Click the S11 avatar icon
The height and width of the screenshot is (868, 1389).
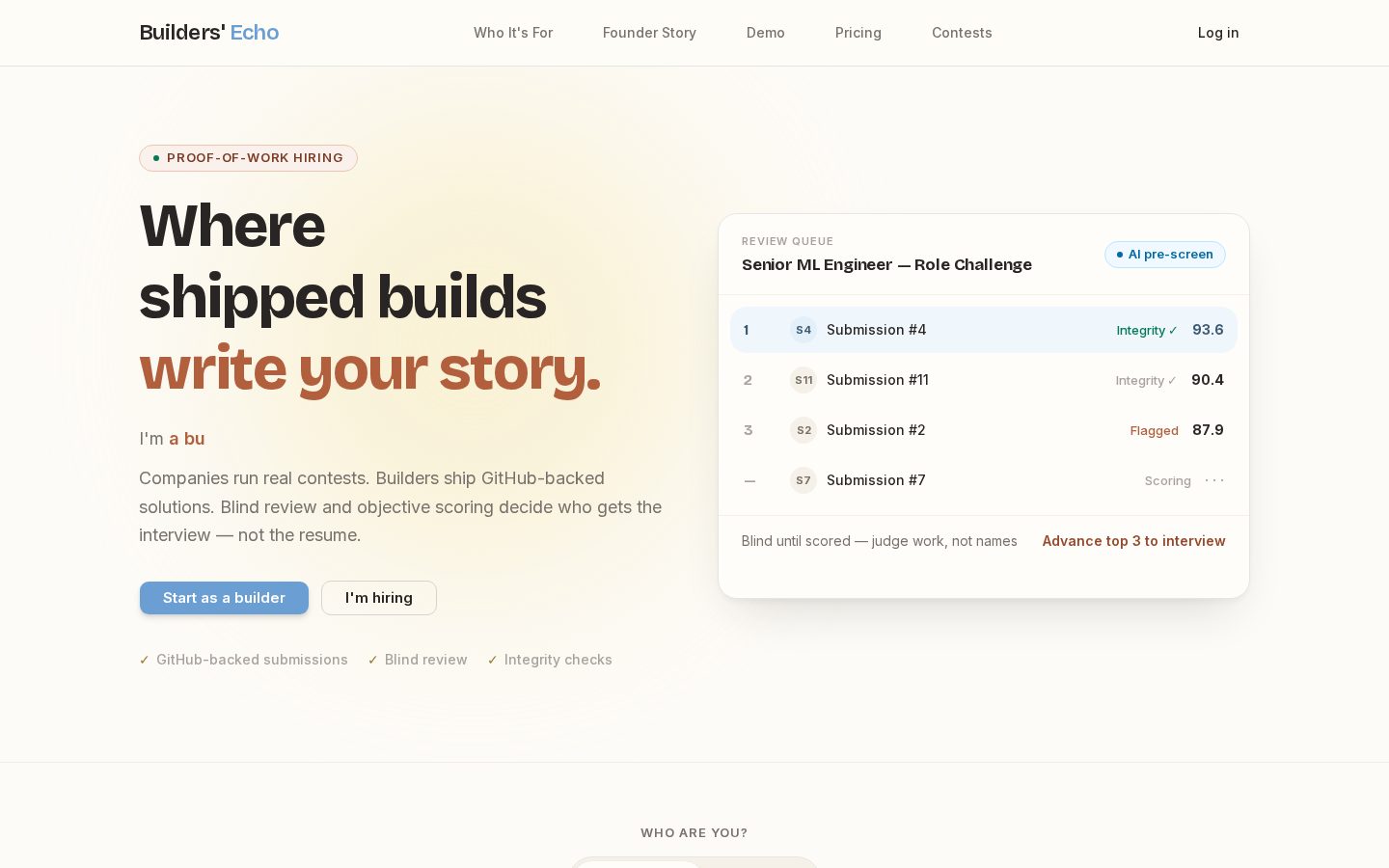pos(803,380)
